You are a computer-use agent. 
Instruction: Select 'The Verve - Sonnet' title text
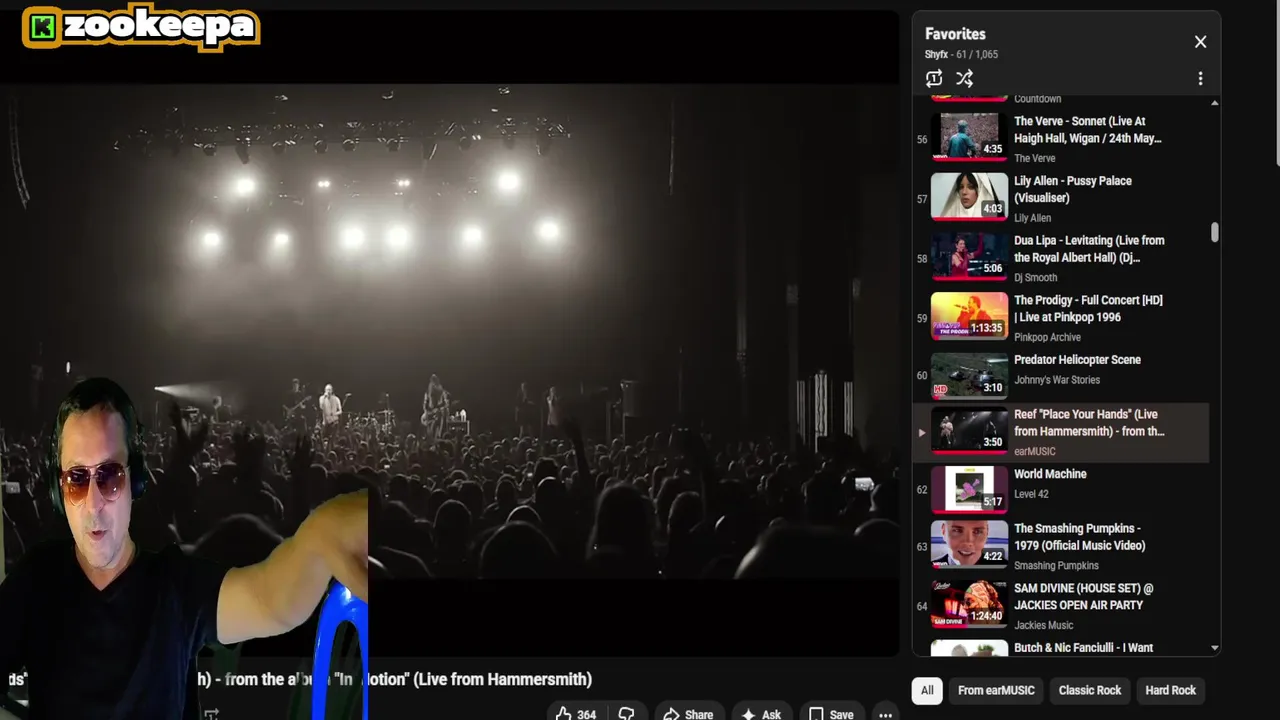[1088, 130]
